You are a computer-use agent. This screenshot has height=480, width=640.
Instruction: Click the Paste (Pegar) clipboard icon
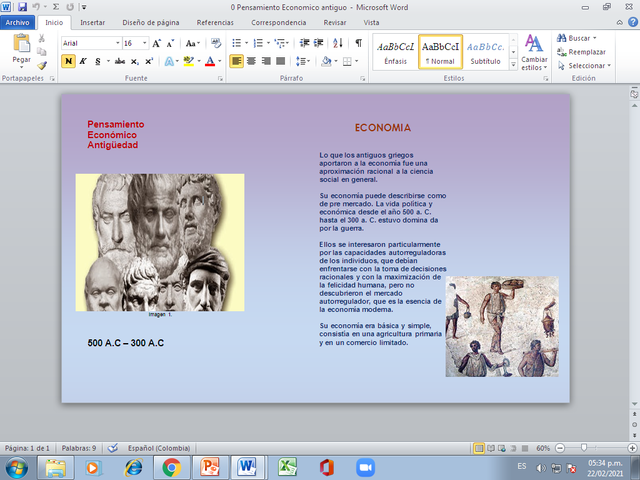22,43
